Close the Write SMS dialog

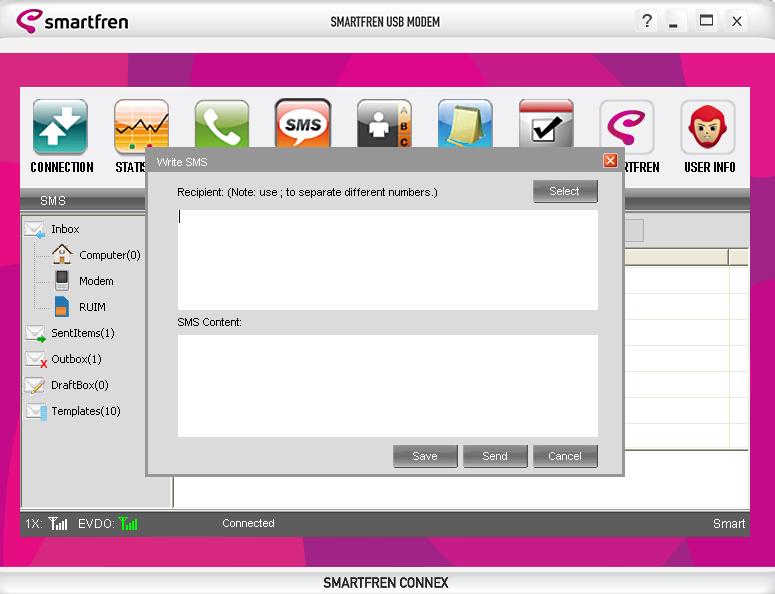click(x=610, y=161)
